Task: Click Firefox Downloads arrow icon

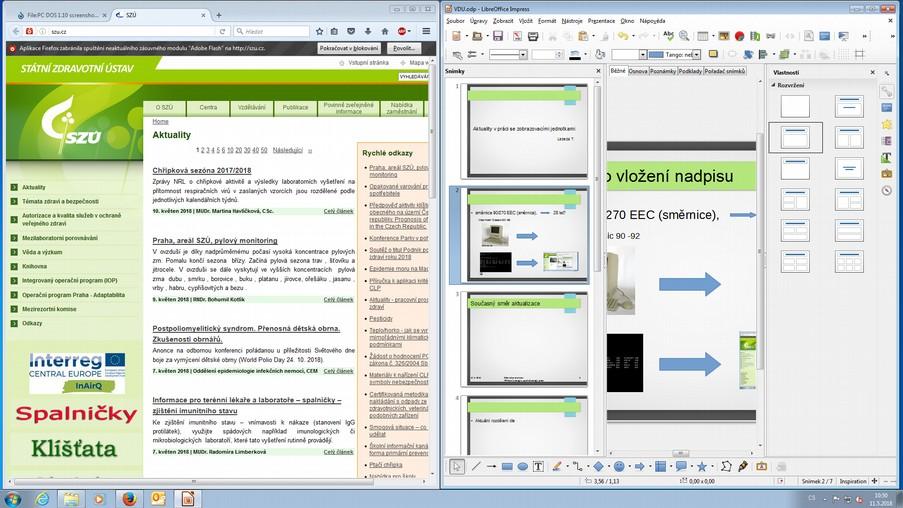Action: pyautogui.click(x=367, y=31)
